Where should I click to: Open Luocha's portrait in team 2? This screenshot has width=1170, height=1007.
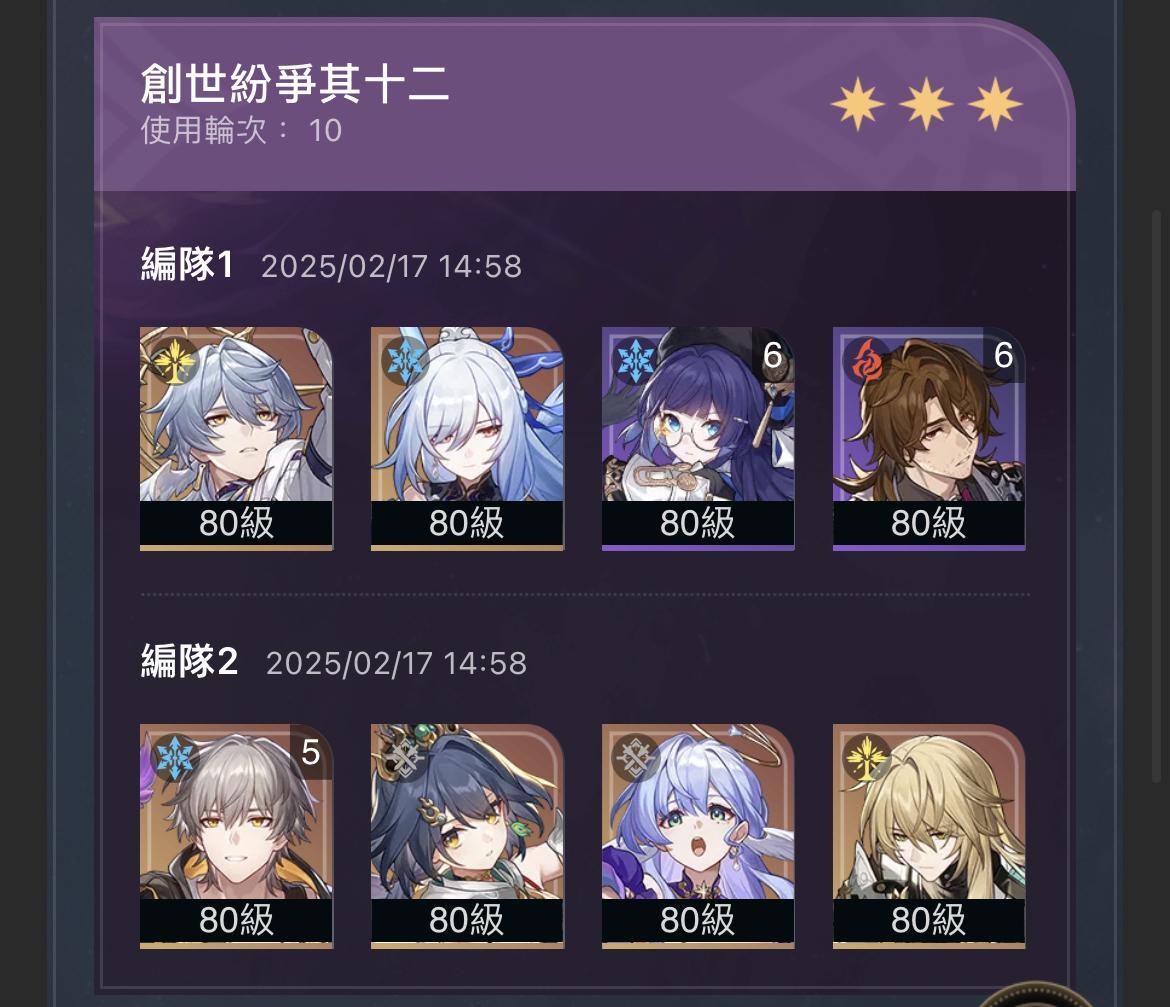(x=929, y=836)
